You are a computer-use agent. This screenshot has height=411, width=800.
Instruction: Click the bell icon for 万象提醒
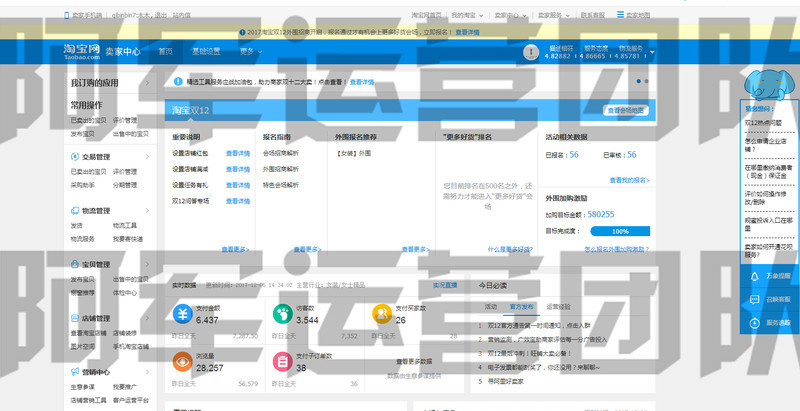click(755, 276)
